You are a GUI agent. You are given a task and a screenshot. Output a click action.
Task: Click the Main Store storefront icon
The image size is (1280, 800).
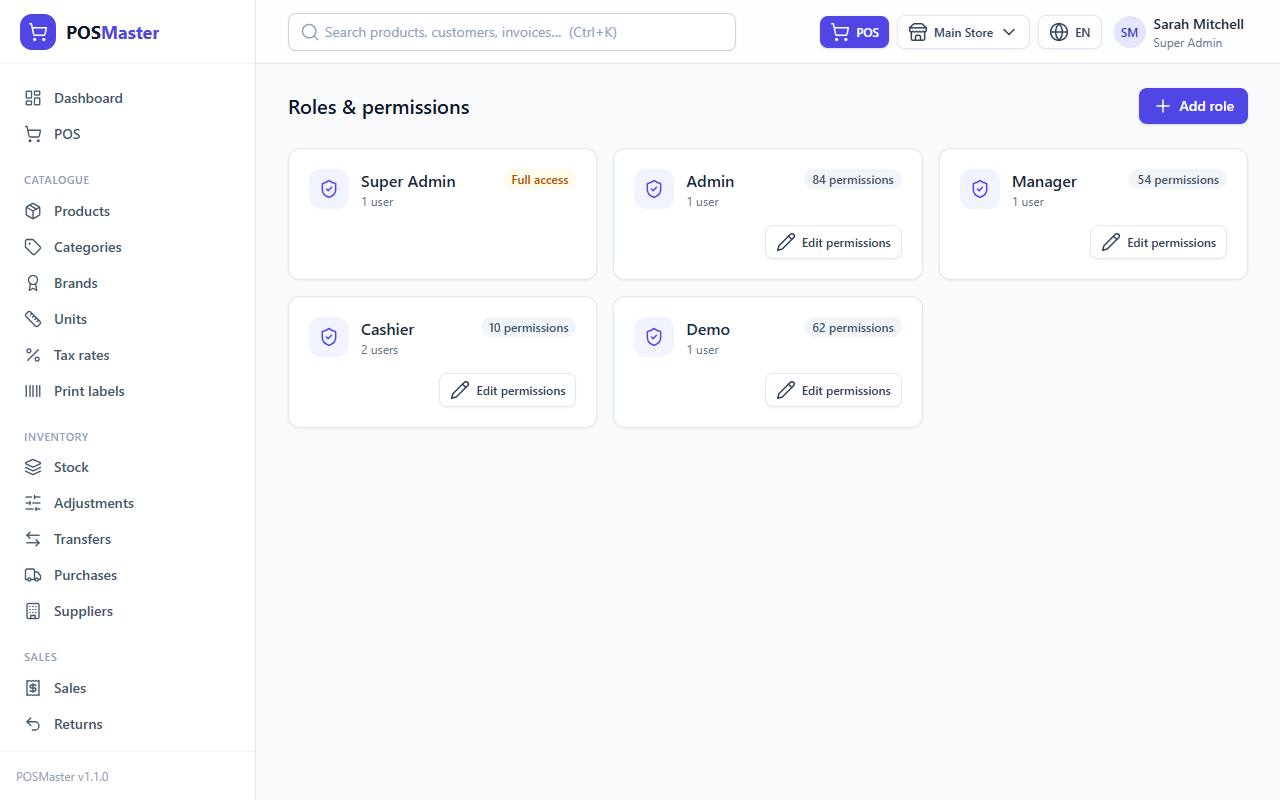click(918, 32)
